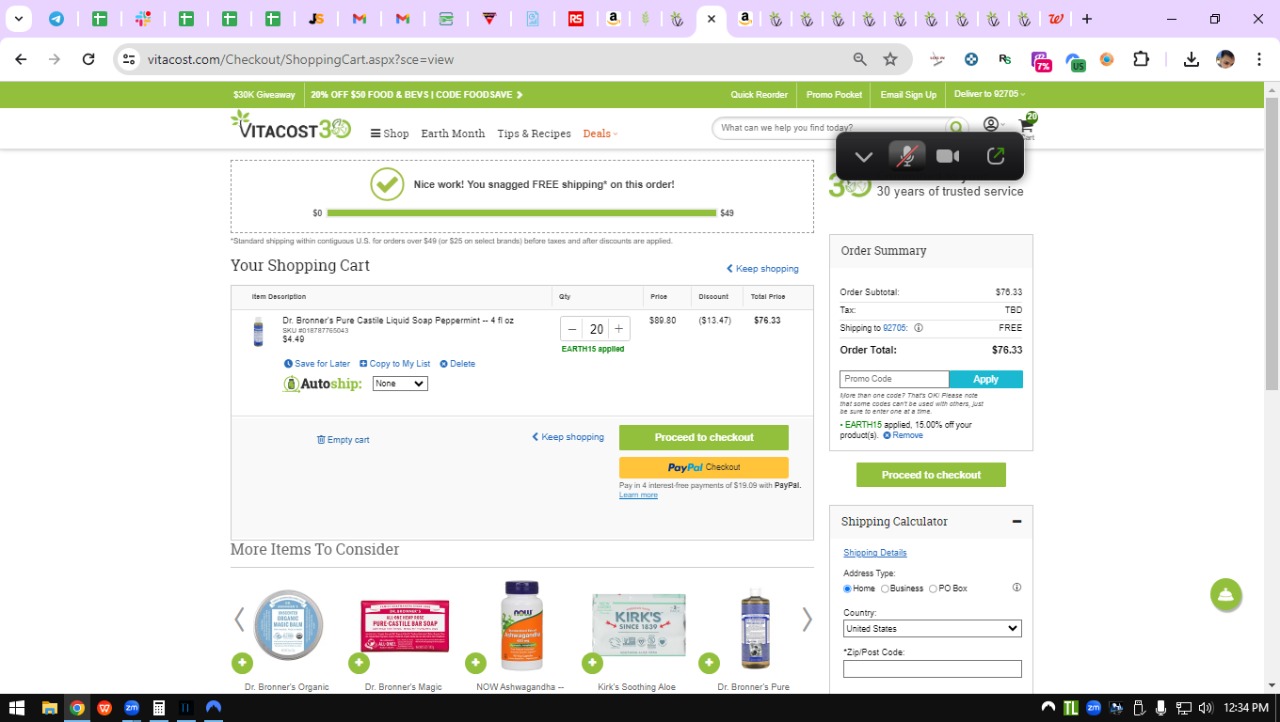Image resolution: width=1280 pixels, height=722 pixels.
Task: Pay with the PayPal Checkout button
Action: [x=704, y=467]
